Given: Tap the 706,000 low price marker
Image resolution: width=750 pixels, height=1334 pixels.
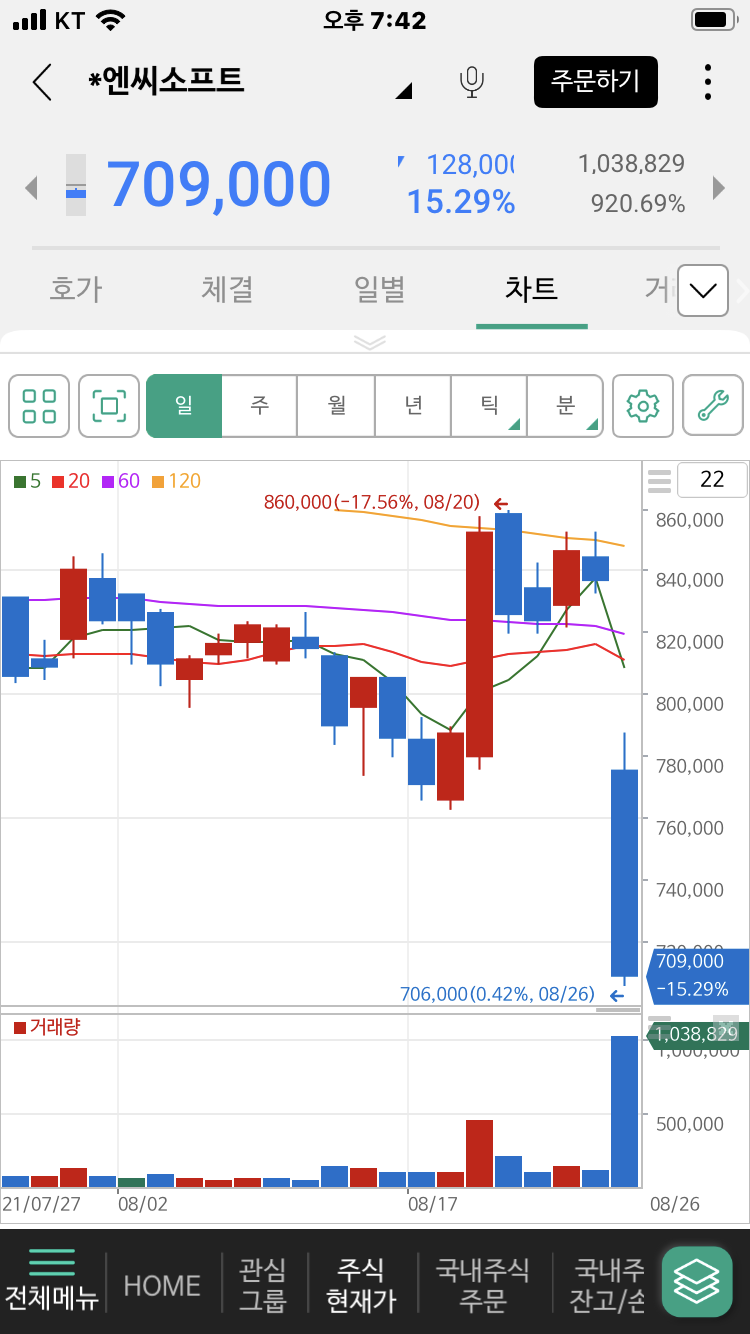Looking at the screenshot, I should 512,995.
